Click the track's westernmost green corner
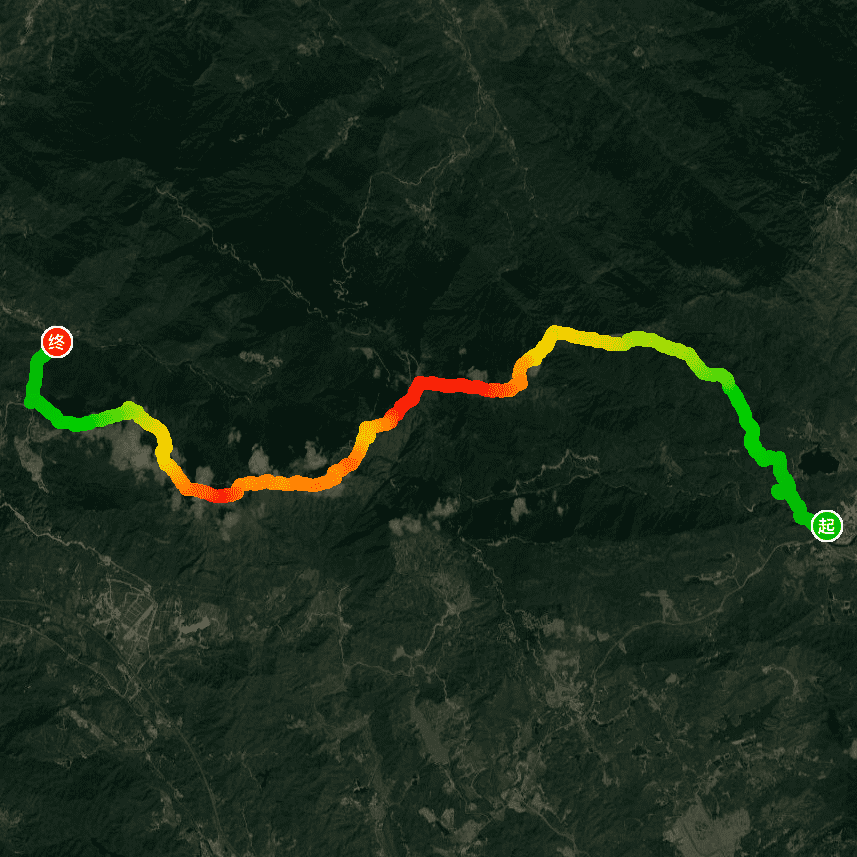The width and height of the screenshot is (857, 857). coord(31,402)
